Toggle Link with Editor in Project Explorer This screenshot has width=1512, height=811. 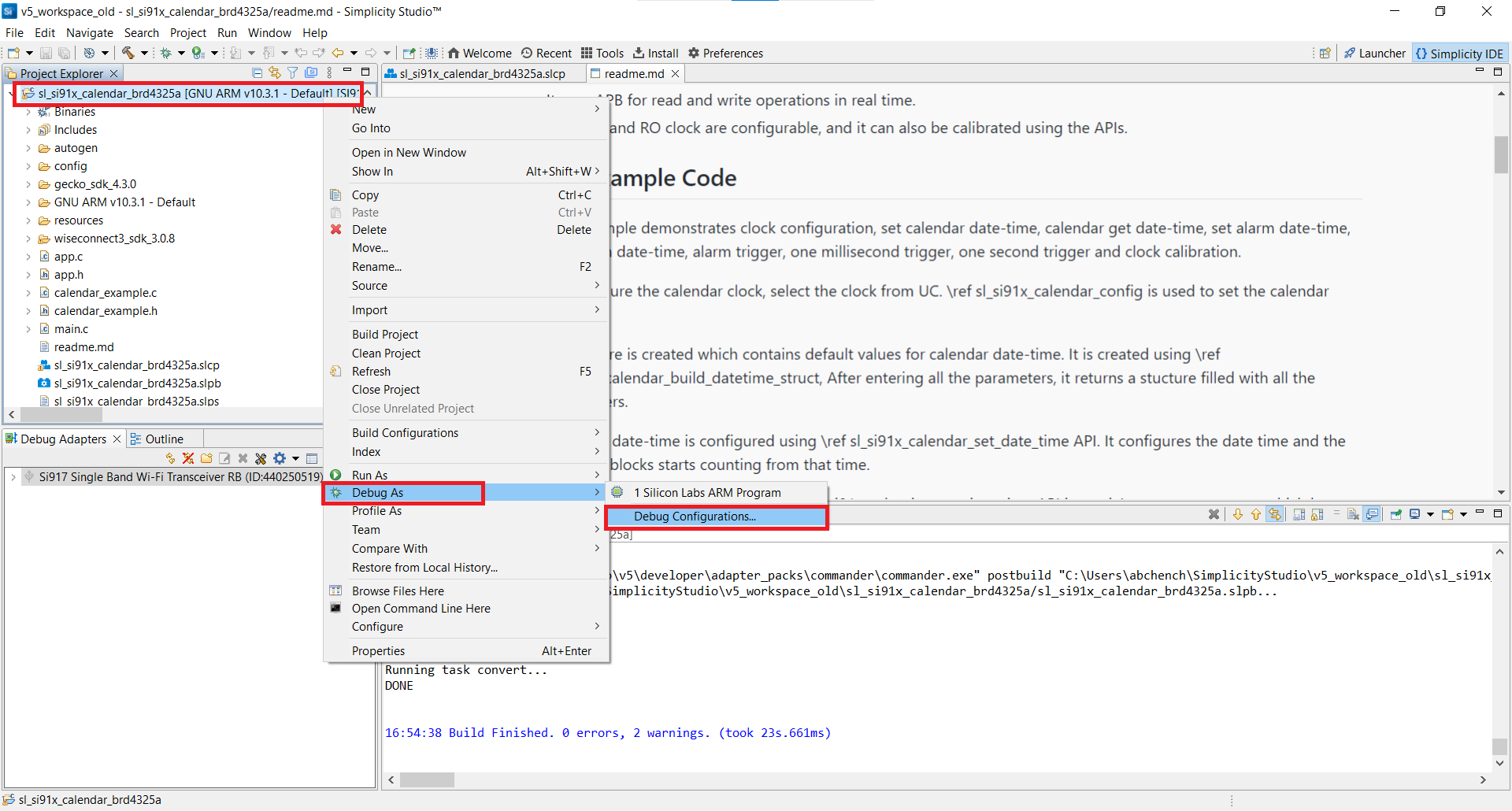[275, 73]
